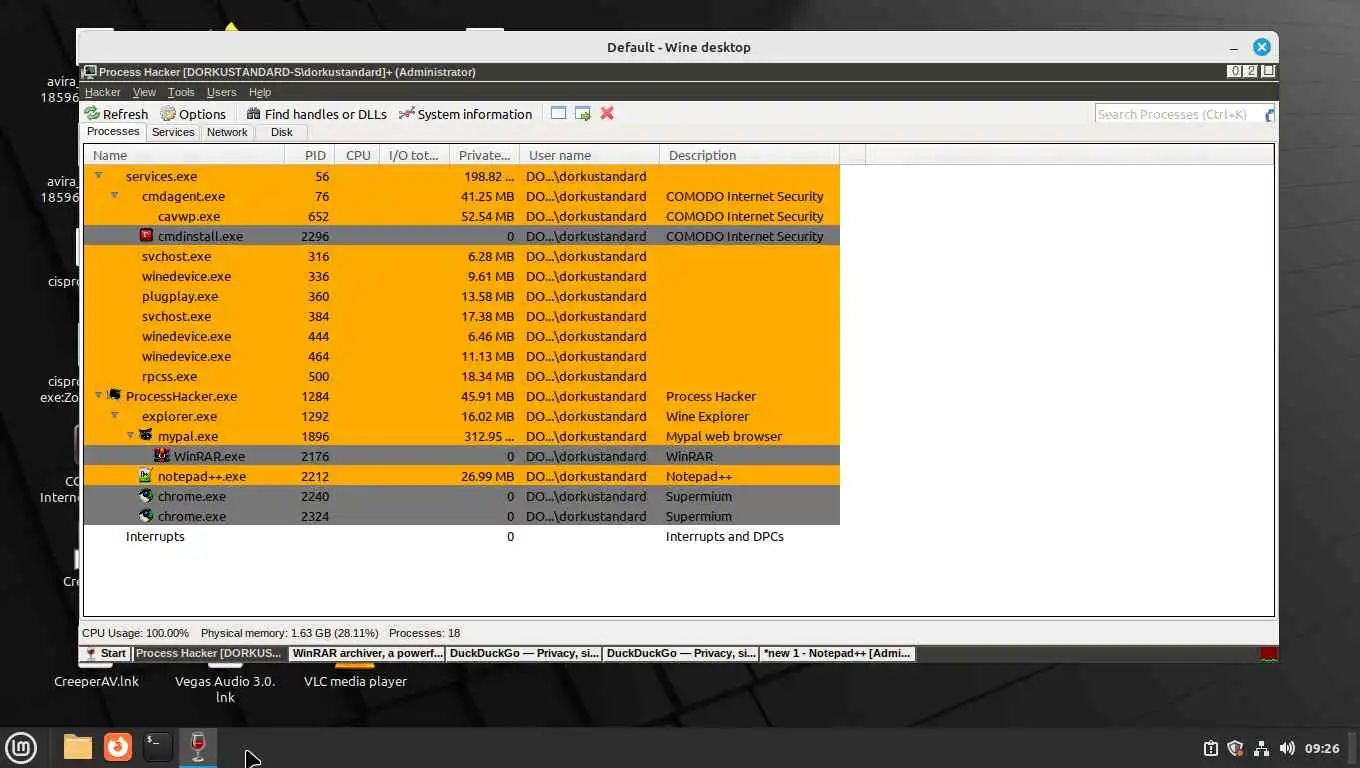This screenshot has height=768, width=1360.
Task: Click the clock showing 09:26
Action: [x=1322, y=748]
